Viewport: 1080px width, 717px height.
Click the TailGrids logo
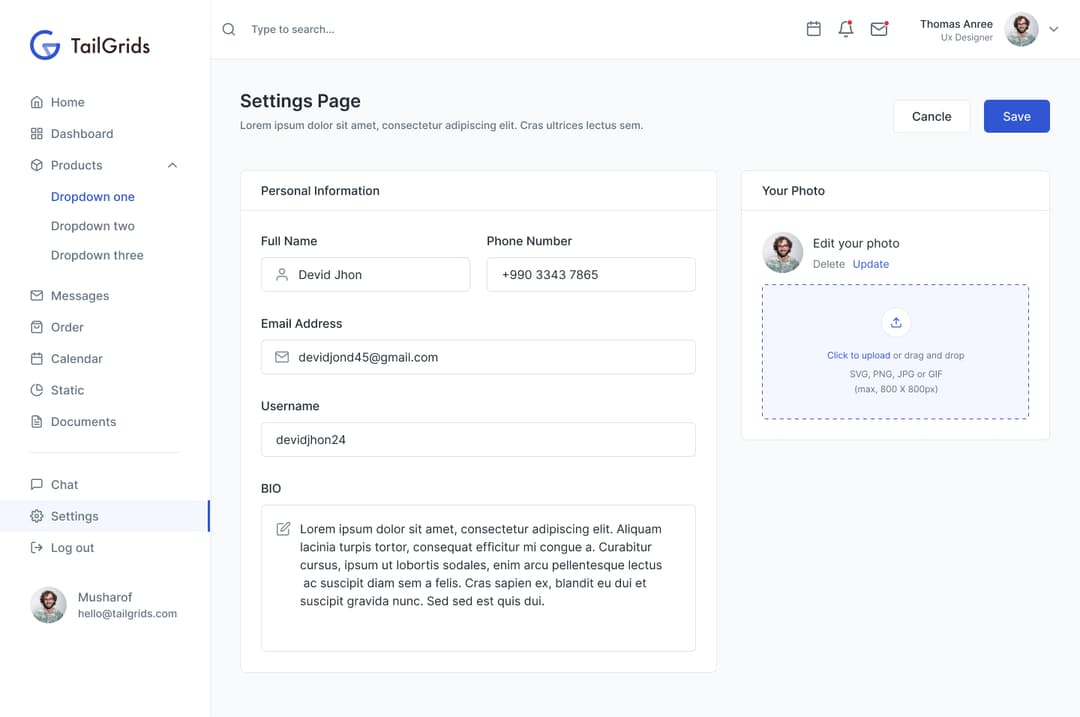(x=90, y=44)
